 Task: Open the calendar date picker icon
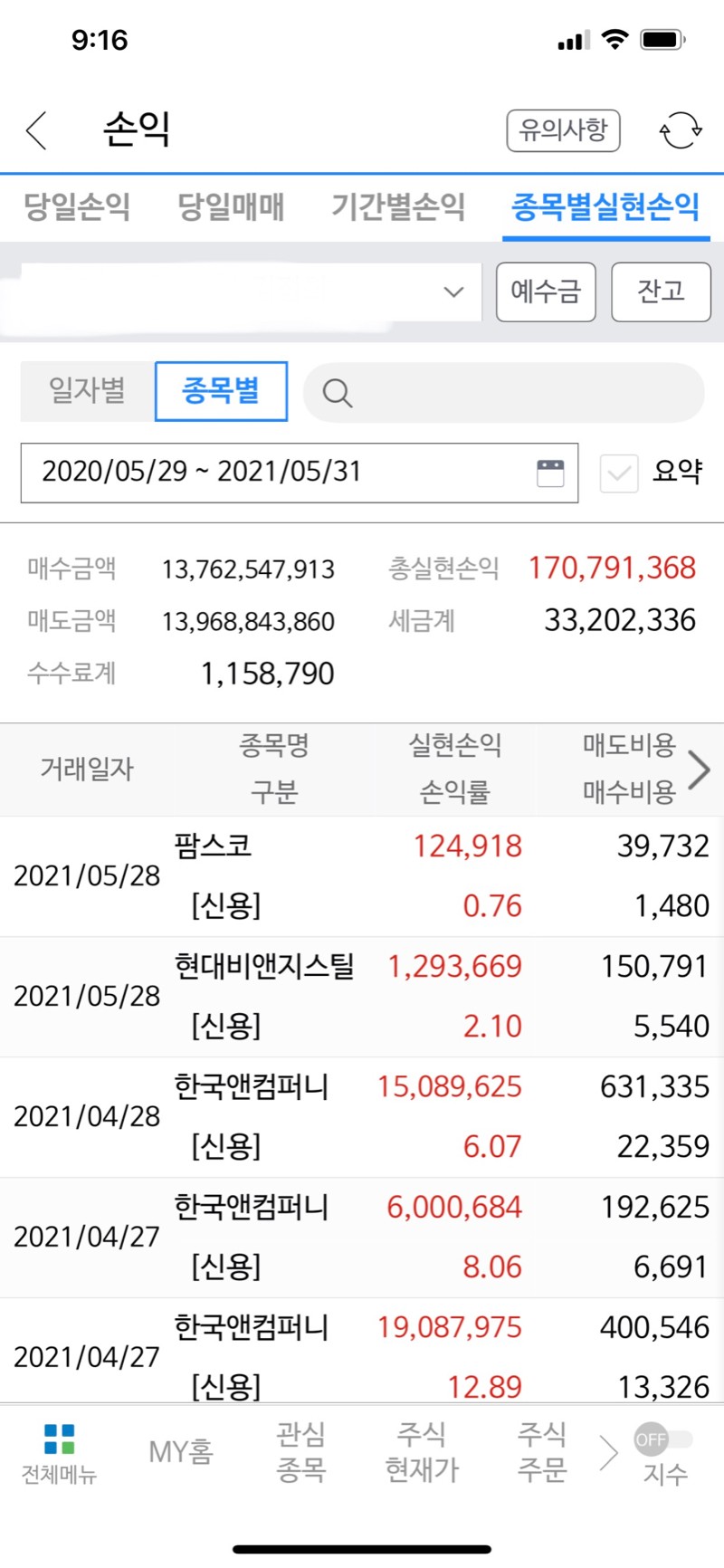(550, 473)
